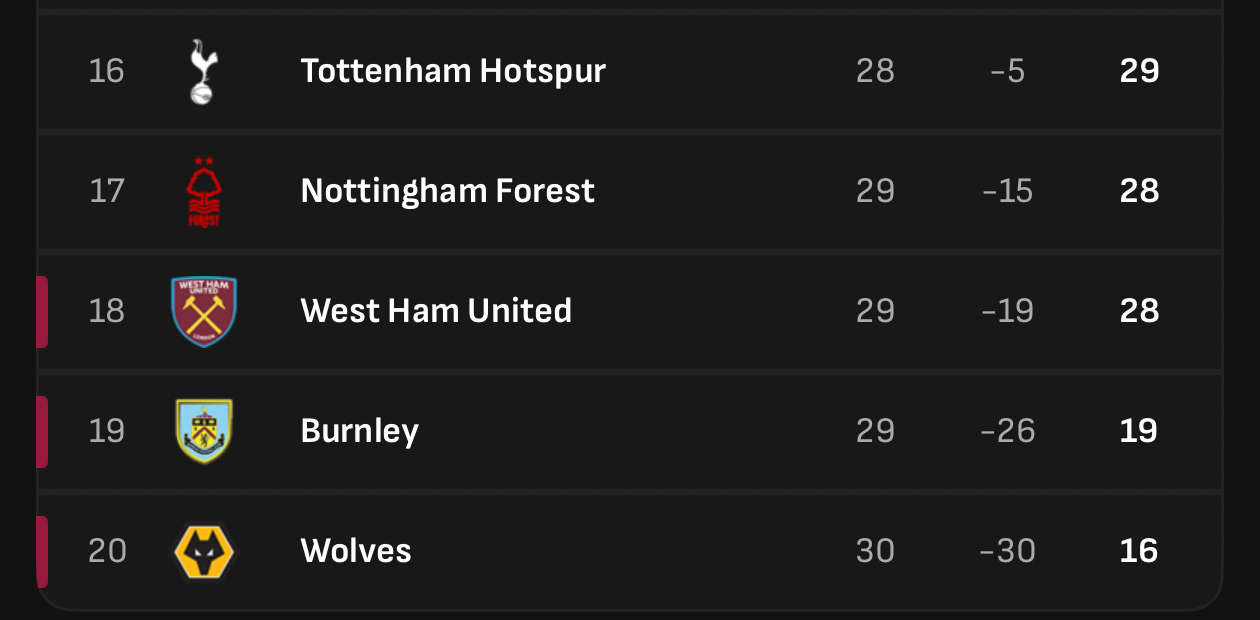Image resolution: width=1260 pixels, height=620 pixels.
Task: Click position number 16 in the table
Action: (x=106, y=71)
